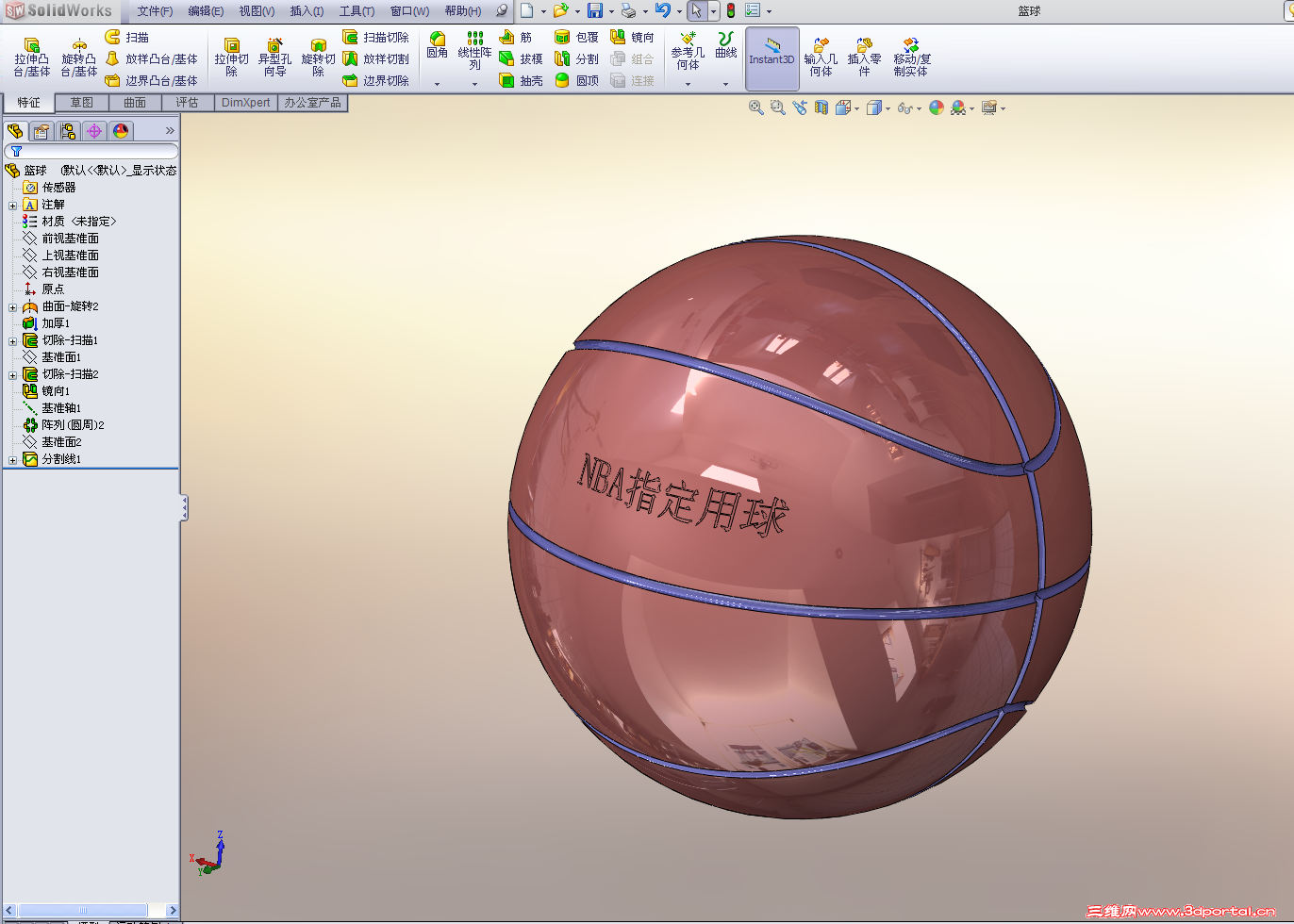Select the 旋转凸台/基体 revolve boss tool

pos(79,58)
